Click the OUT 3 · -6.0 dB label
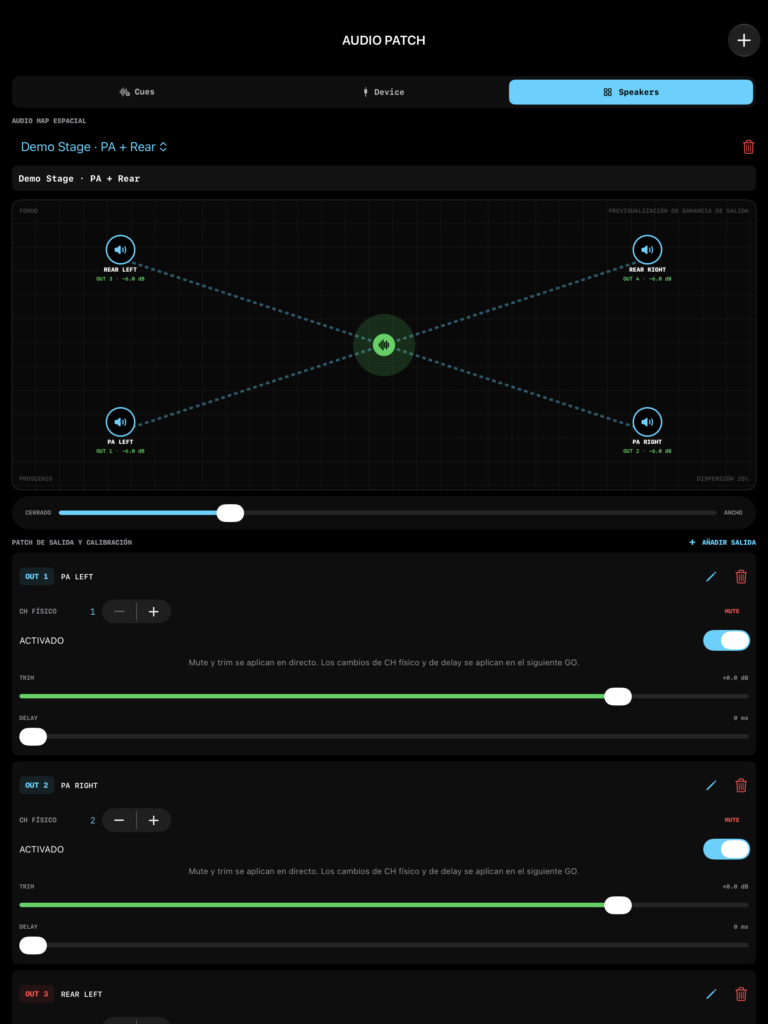Image resolution: width=768 pixels, height=1024 pixels. point(121,279)
